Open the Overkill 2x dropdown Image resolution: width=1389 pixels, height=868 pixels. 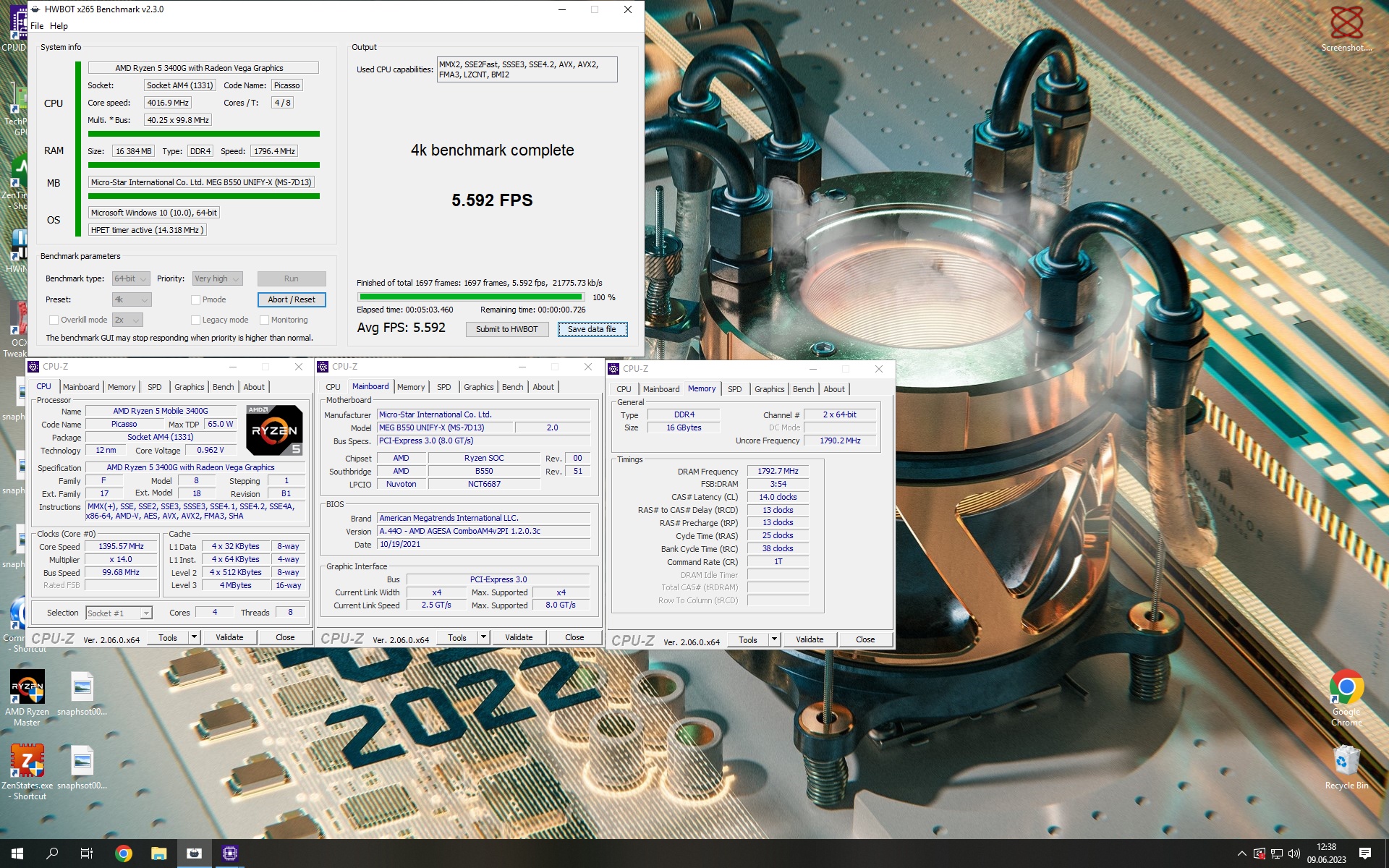tap(127, 320)
